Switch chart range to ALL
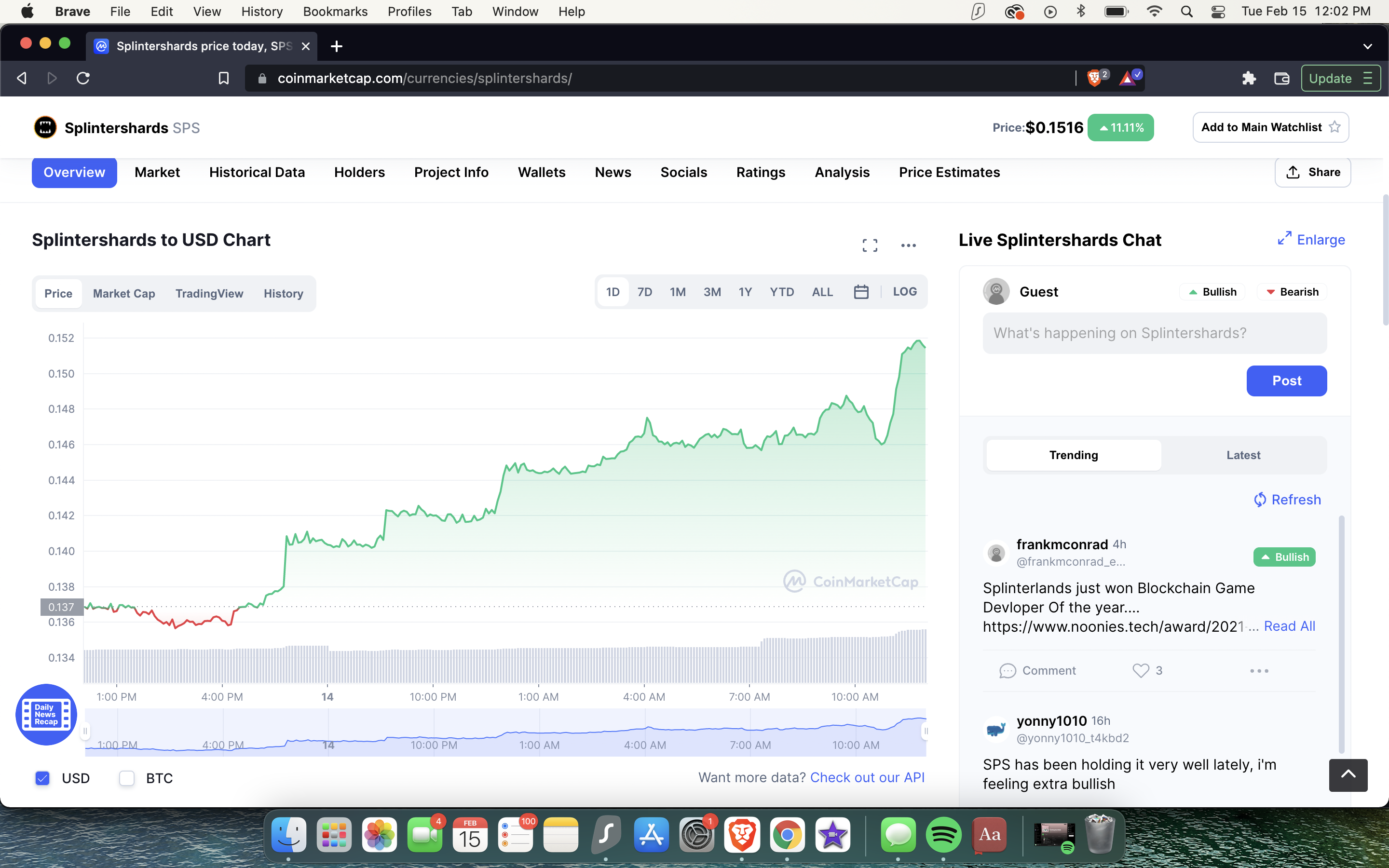The width and height of the screenshot is (1389, 868). tap(822, 292)
